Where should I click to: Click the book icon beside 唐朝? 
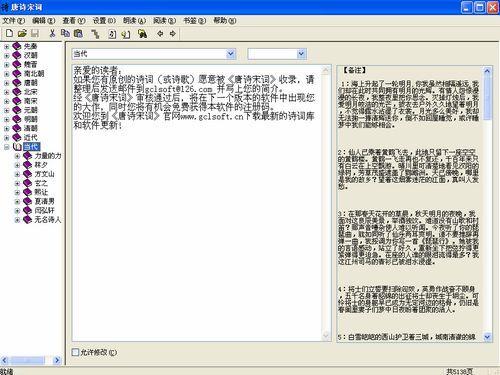(17, 83)
